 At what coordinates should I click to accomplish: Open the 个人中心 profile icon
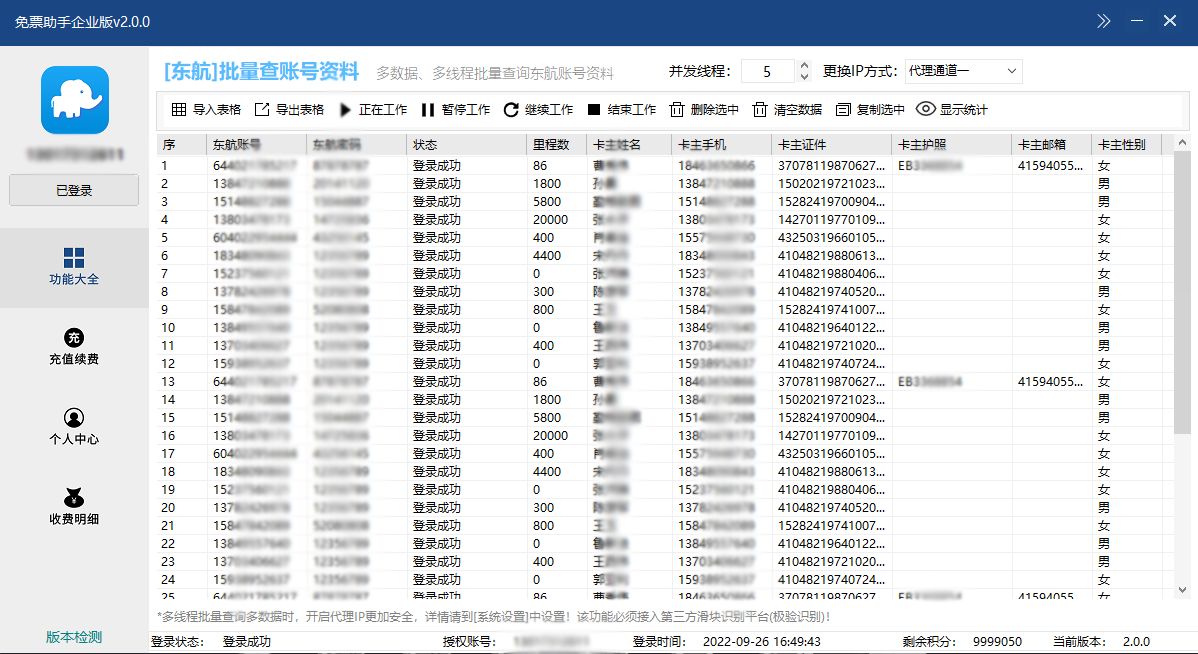click(x=74, y=418)
